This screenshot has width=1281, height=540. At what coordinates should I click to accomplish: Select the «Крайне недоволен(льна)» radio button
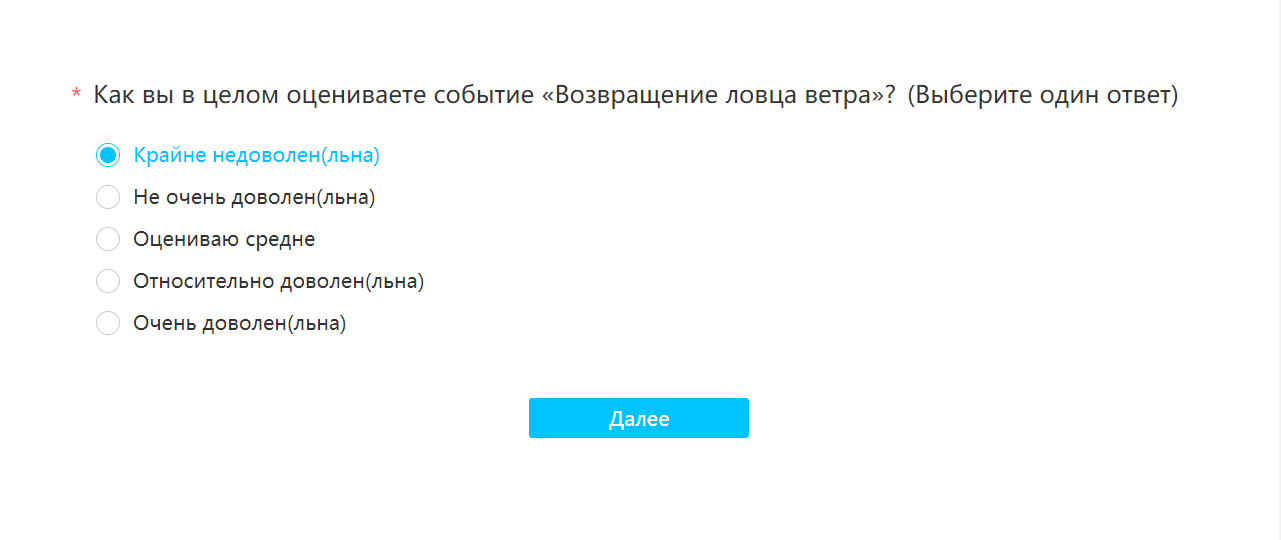tap(108, 156)
